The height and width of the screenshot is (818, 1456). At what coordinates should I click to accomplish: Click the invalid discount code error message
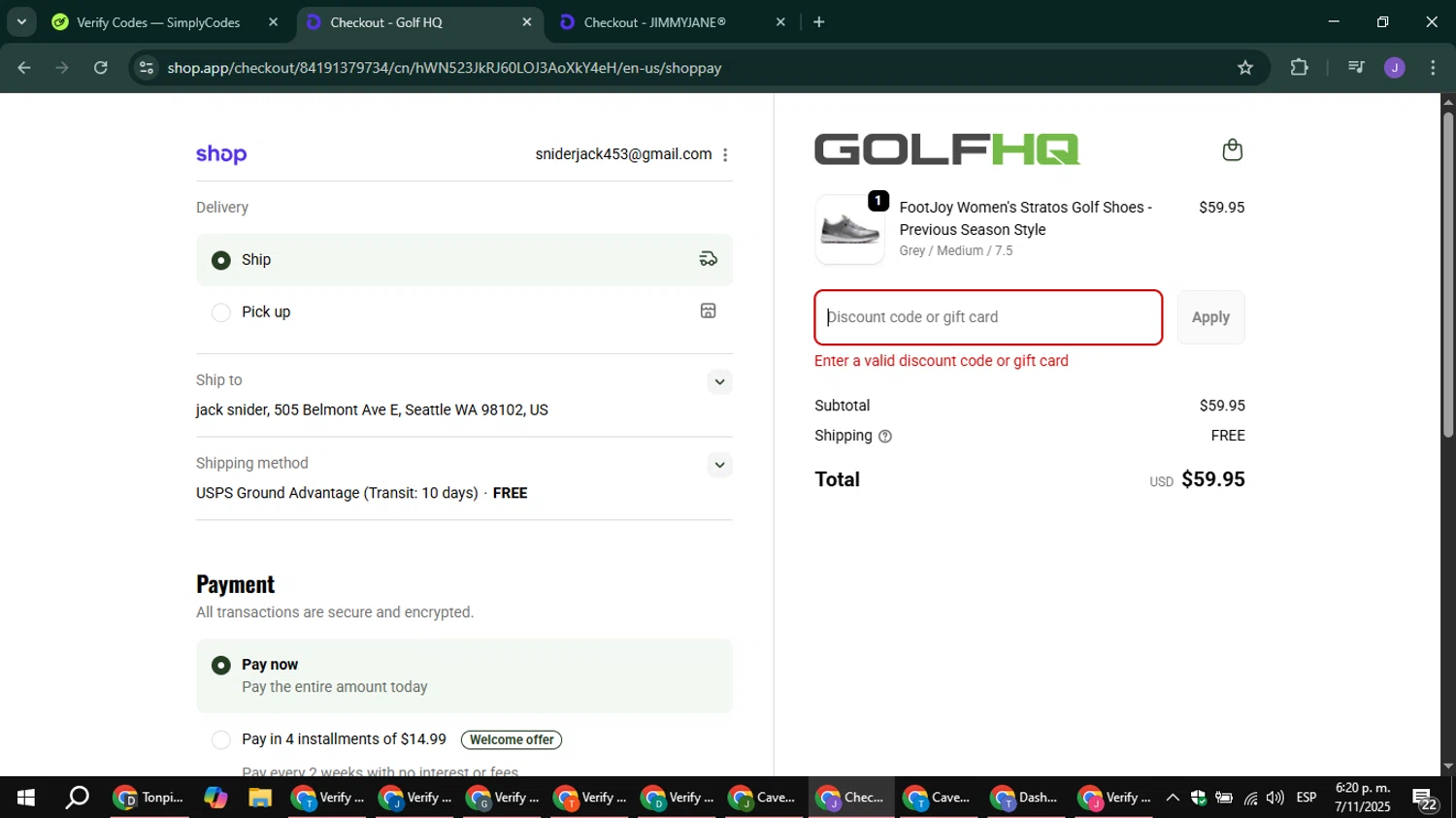(x=942, y=361)
